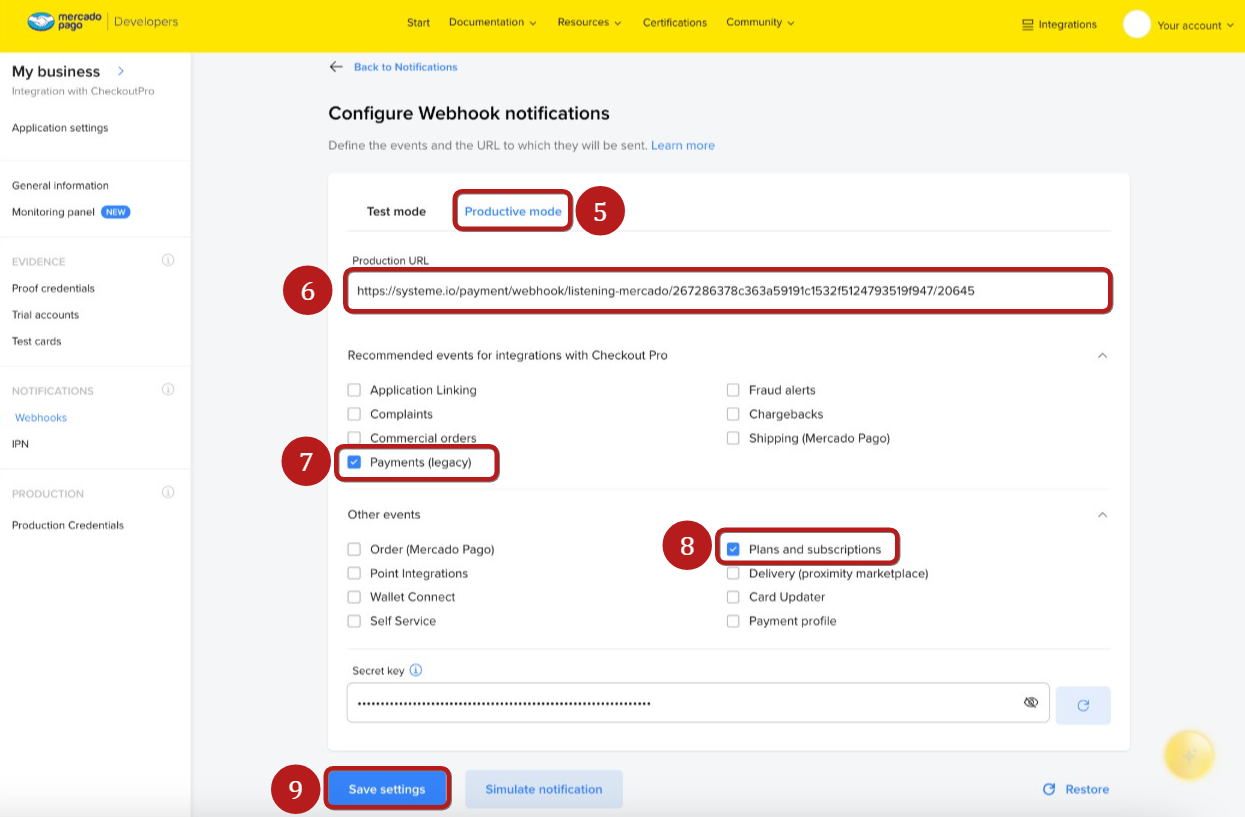The height and width of the screenshot is (817, 1245).
Task: Click the info icon beside PRODUCTION
Action: 168,492
